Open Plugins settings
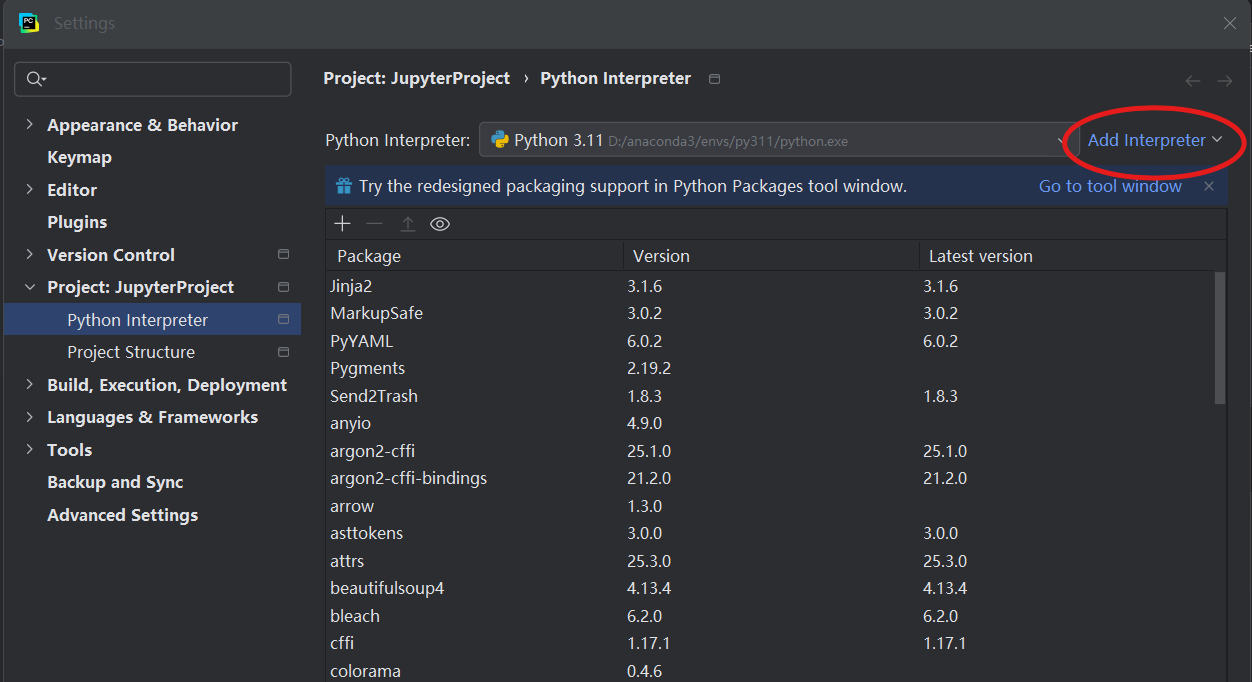This screenshot has width=1252, height=682. (x=77, y=222)
